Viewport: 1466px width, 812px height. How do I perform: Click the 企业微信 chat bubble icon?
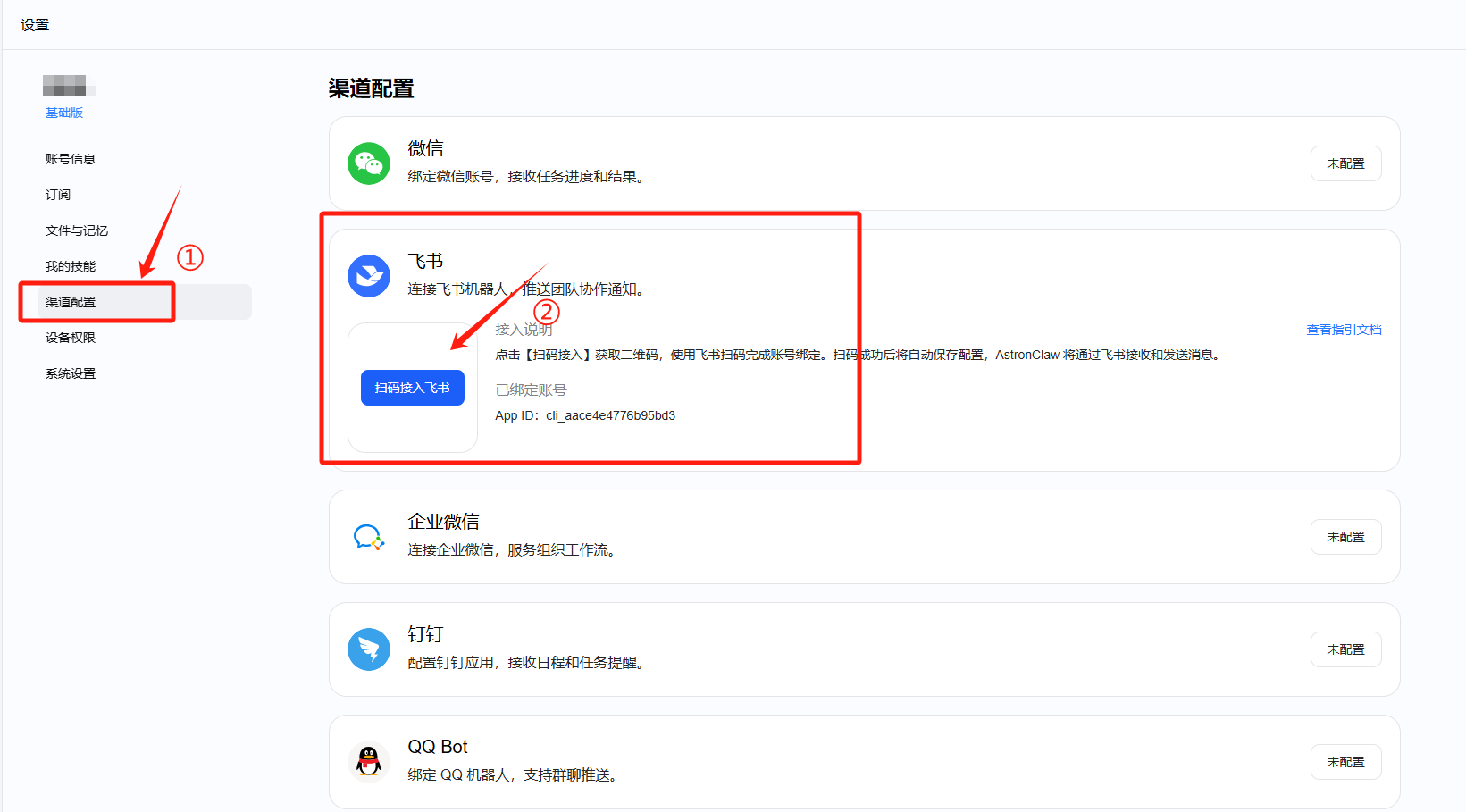[369, 537]
